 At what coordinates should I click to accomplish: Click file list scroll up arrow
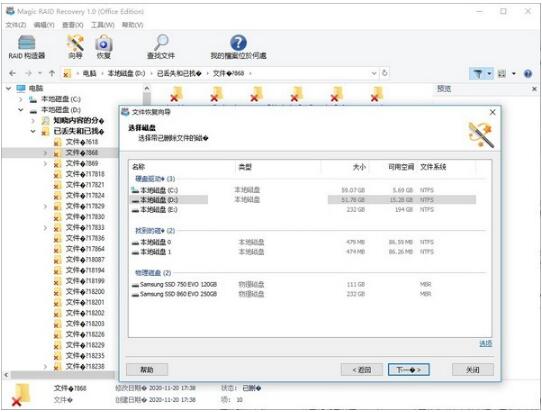click(147, 89)
